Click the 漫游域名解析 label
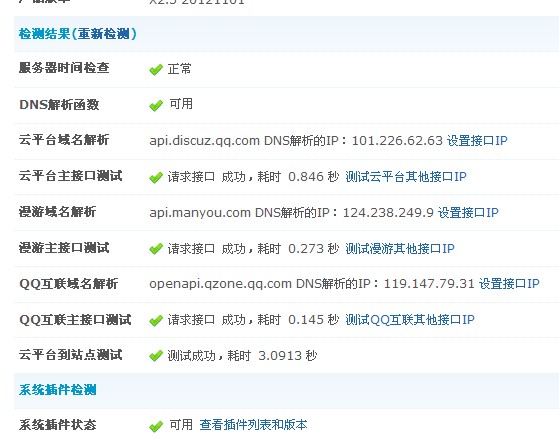The height and width of the screenshot is (439, 559). [57, 212]
